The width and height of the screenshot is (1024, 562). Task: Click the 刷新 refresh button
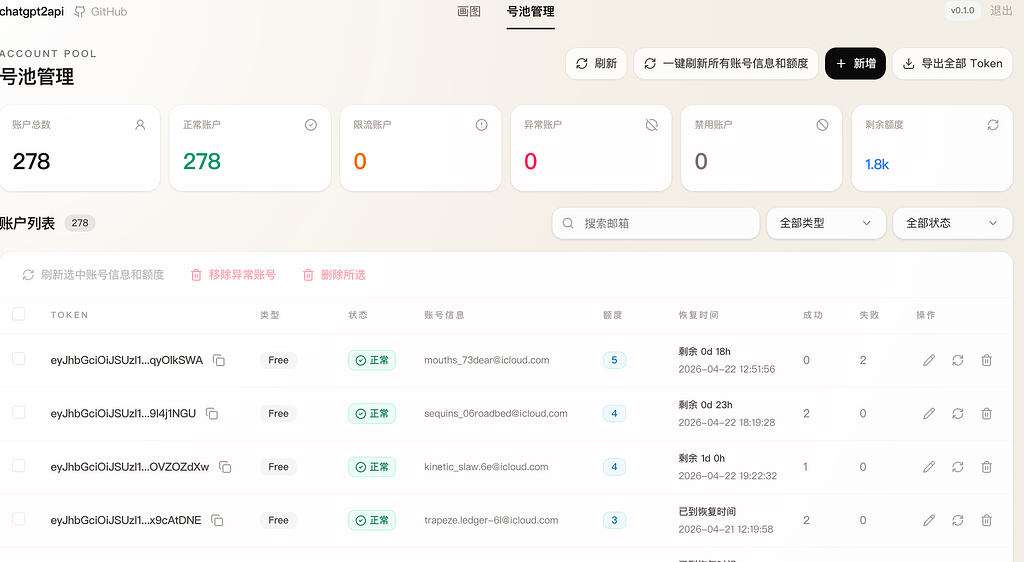pyautogui.click(x=596, y=63)
